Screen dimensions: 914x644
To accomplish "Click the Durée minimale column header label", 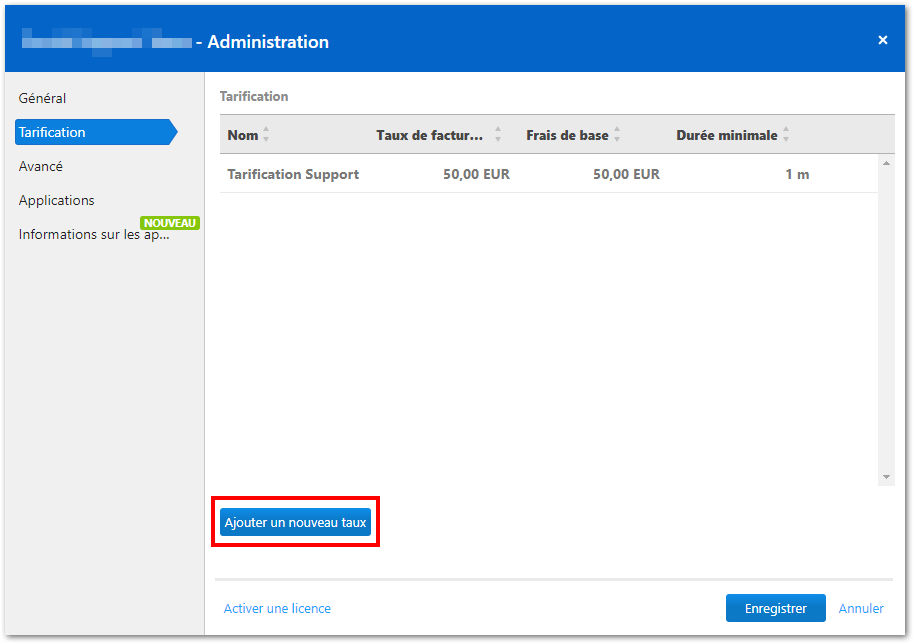I will click(x=727, y=135).
